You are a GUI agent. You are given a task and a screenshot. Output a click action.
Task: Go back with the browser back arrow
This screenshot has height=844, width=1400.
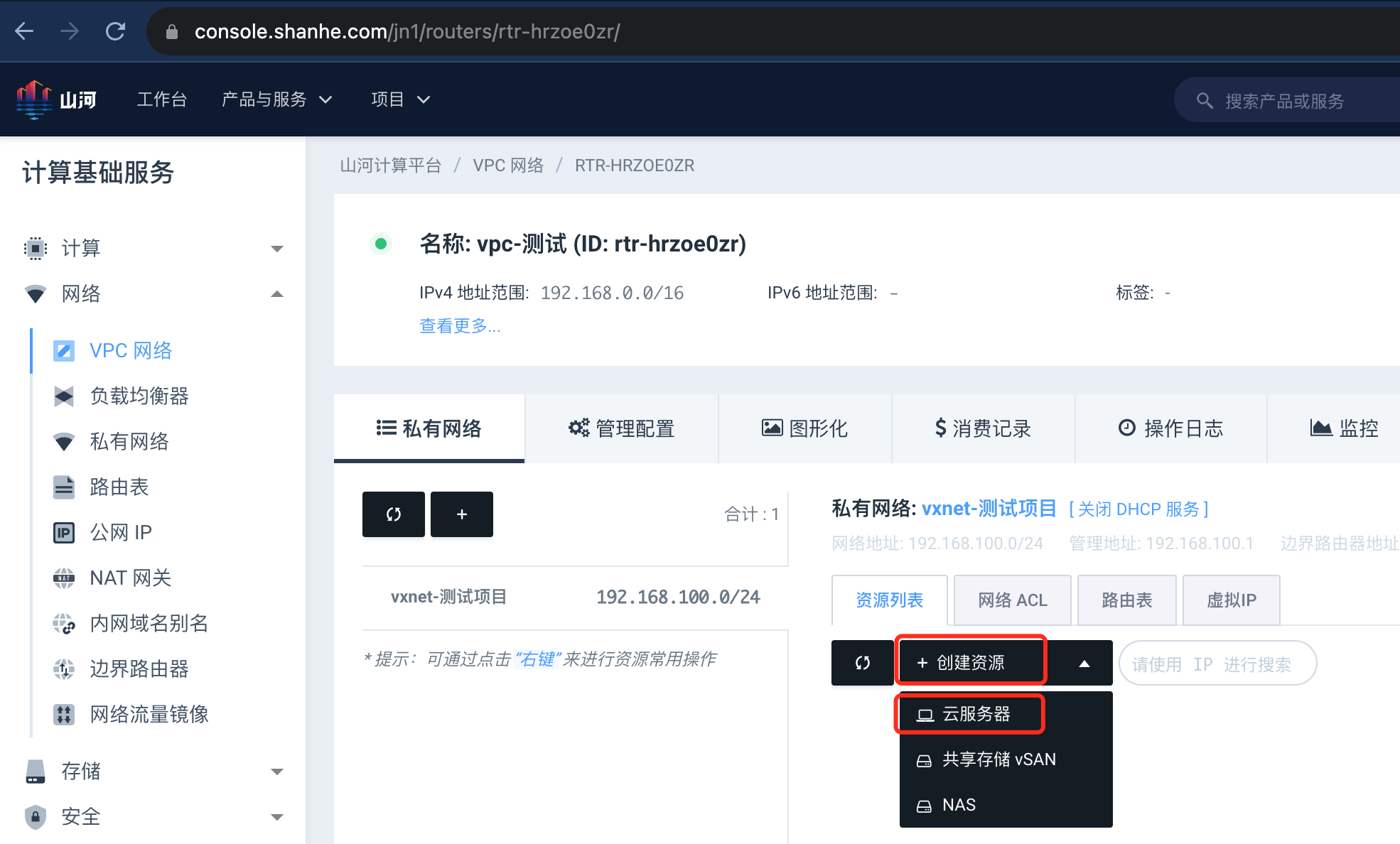(x=25, y=31)
